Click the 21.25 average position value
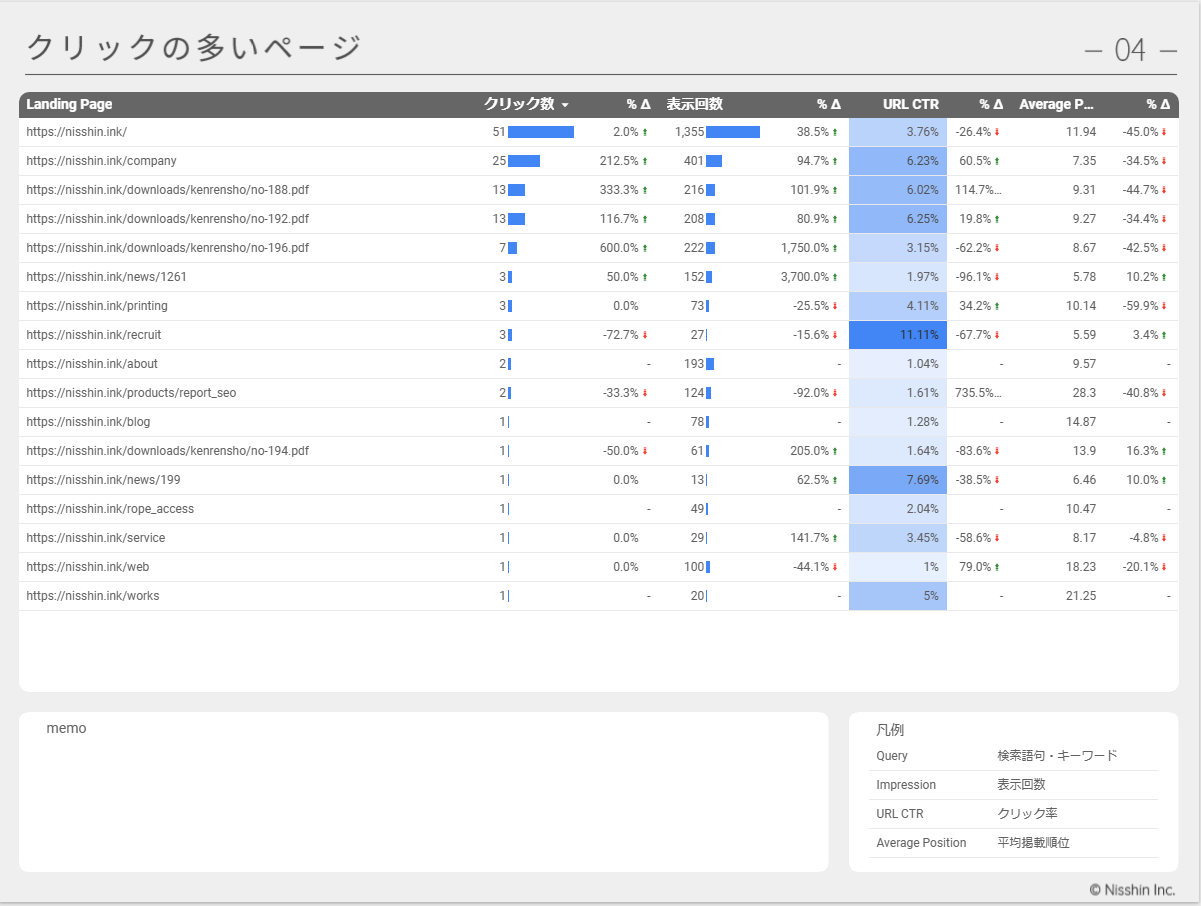1201x906 pixels. tap(1081, 596)
